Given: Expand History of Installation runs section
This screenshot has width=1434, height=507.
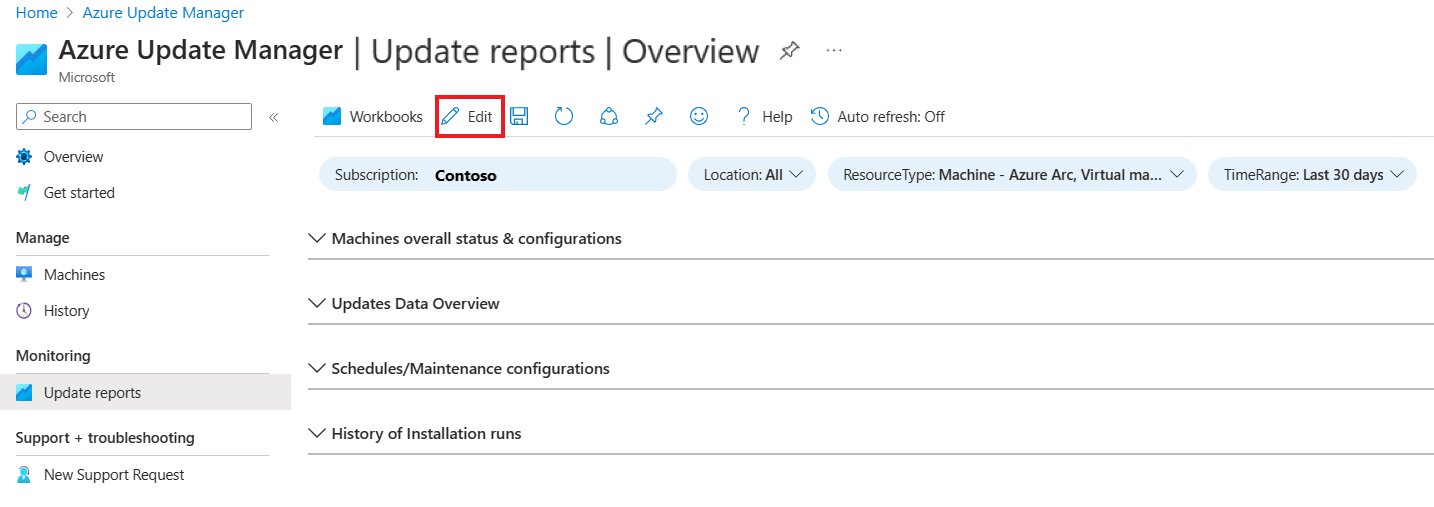Looking at the screenshot, I should (426, 434).
